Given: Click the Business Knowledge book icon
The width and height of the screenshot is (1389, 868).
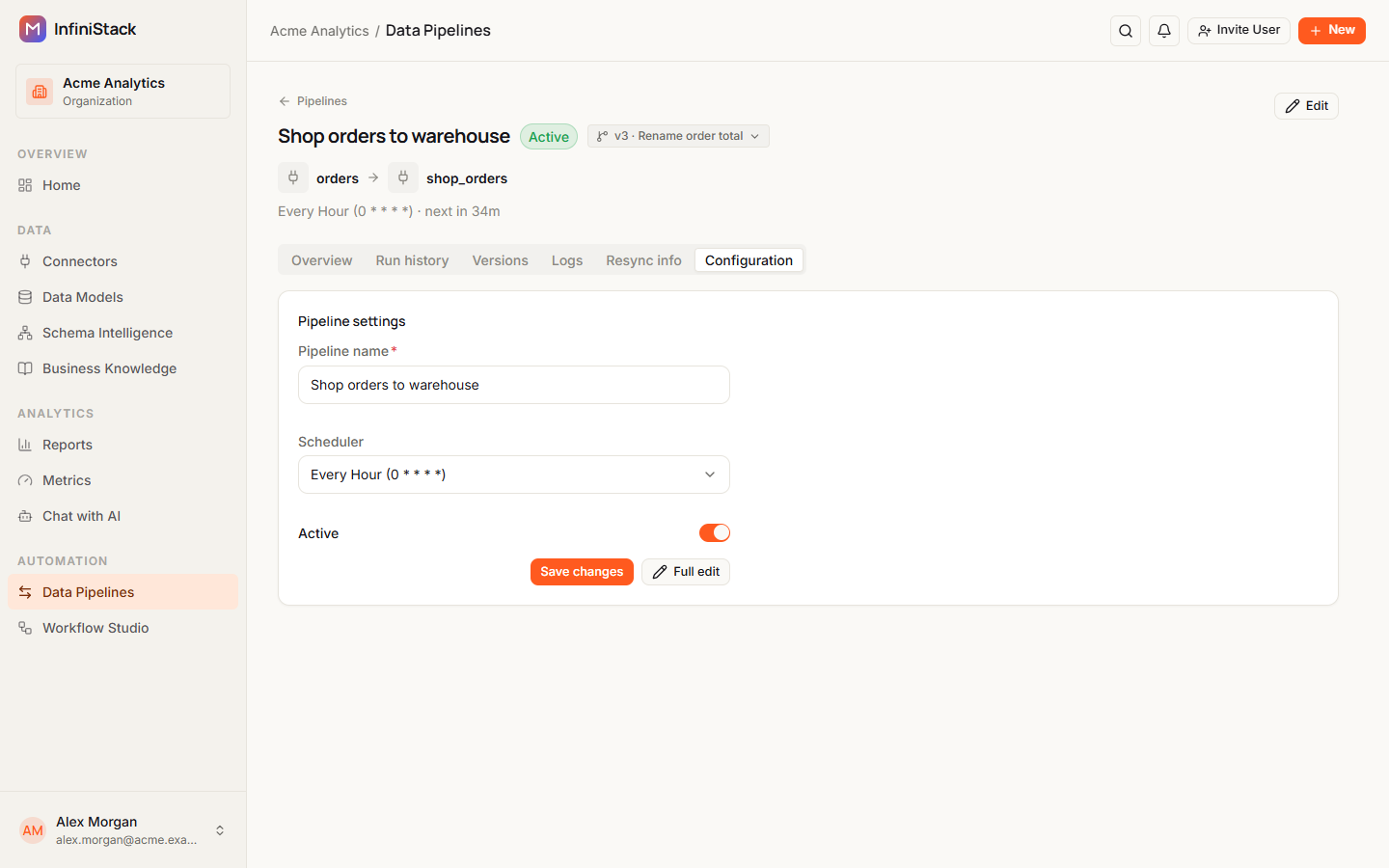Looking at the screenshot, I should point(25,368).
